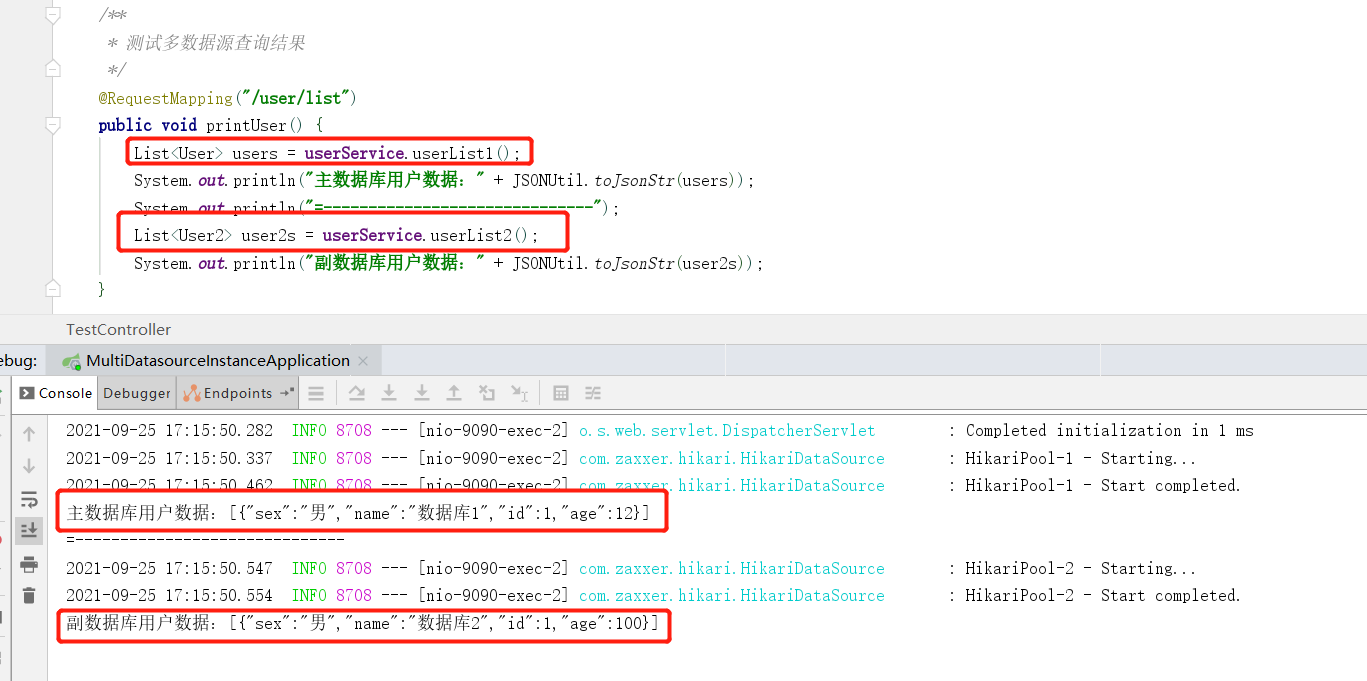Click "HikariPool-1 - Starting..." log message
This screenshot has height=681, width=1367.
tap(1080, 459)
